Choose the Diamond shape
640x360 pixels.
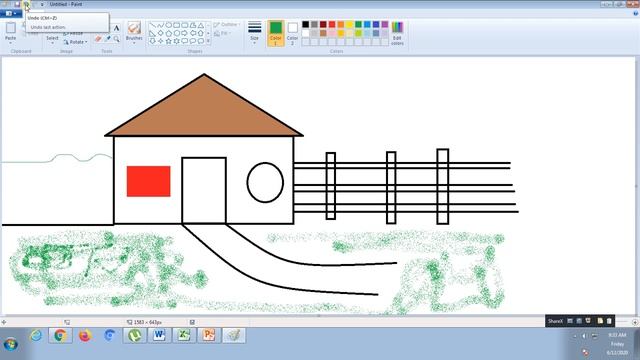point(160,33)
